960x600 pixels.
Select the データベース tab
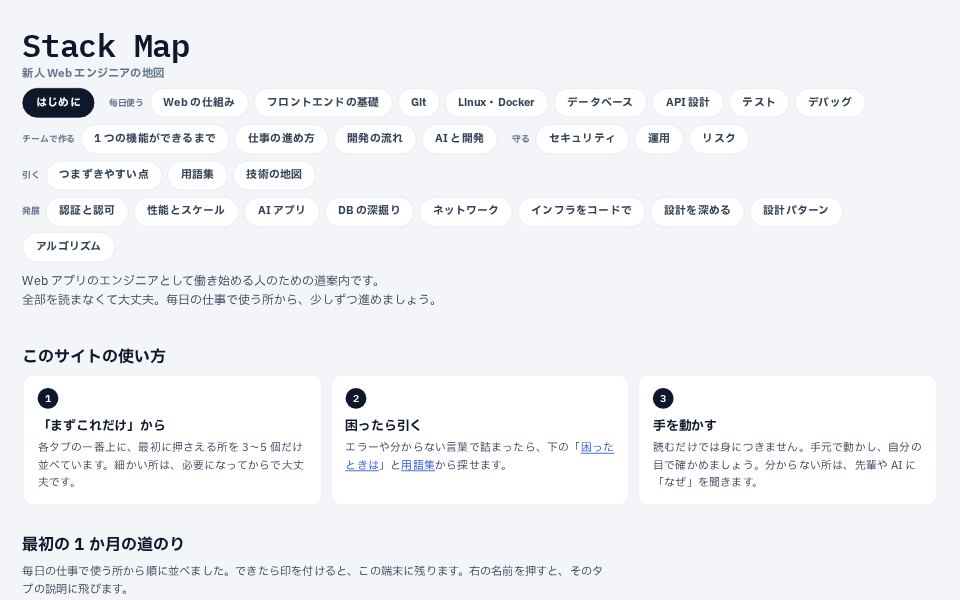pyautogui.click(x=600, y=102)
